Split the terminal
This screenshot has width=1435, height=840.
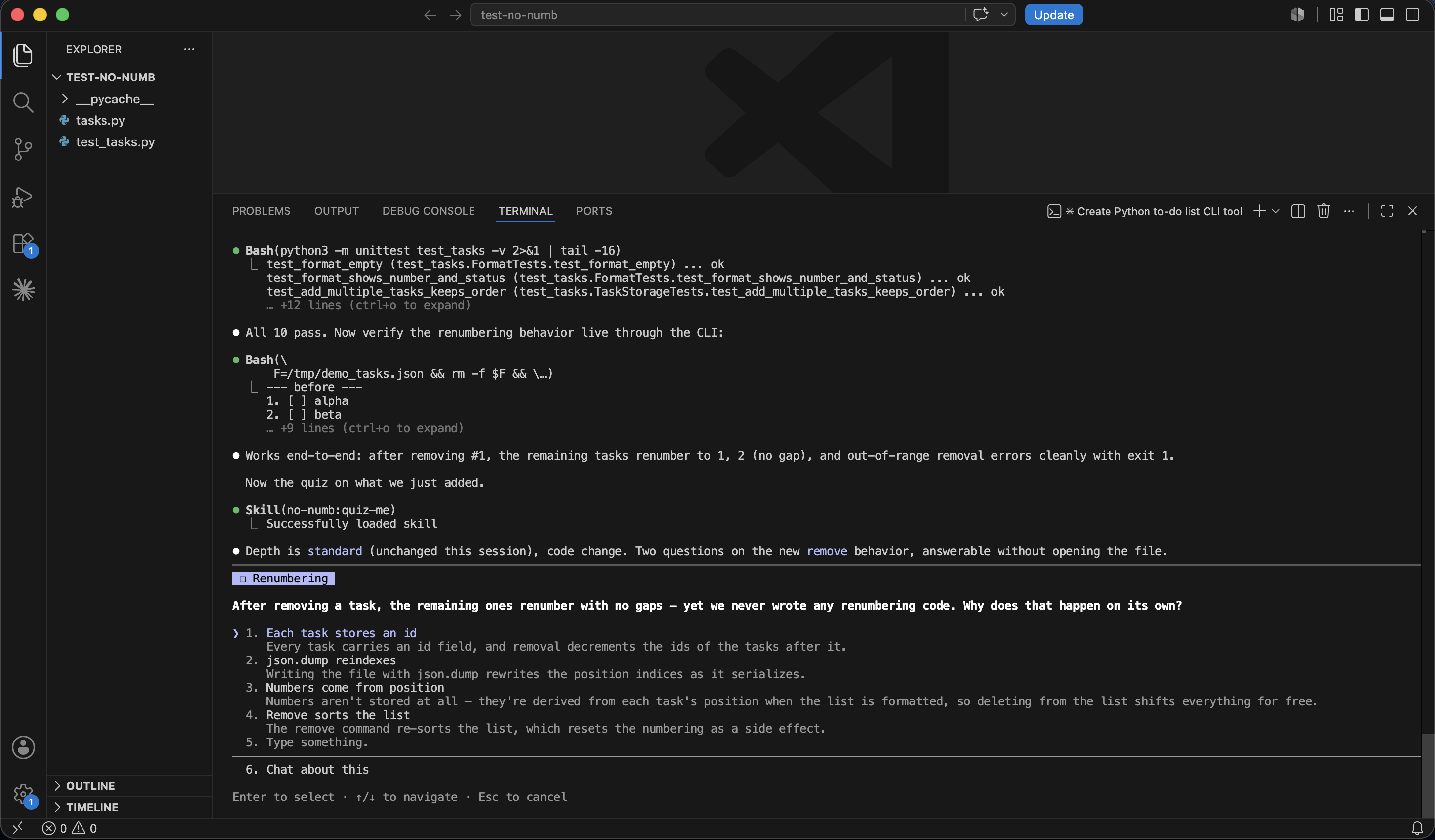coord(1298,211)
